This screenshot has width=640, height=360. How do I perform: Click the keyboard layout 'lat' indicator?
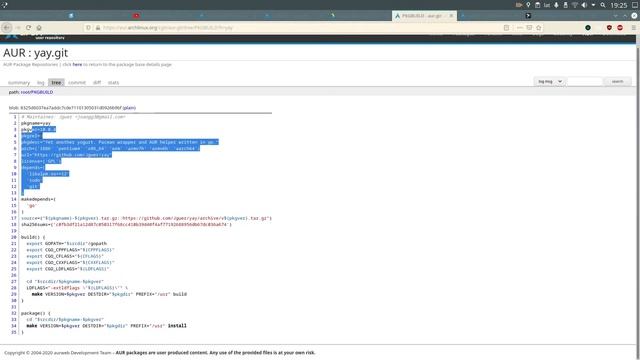547,5
